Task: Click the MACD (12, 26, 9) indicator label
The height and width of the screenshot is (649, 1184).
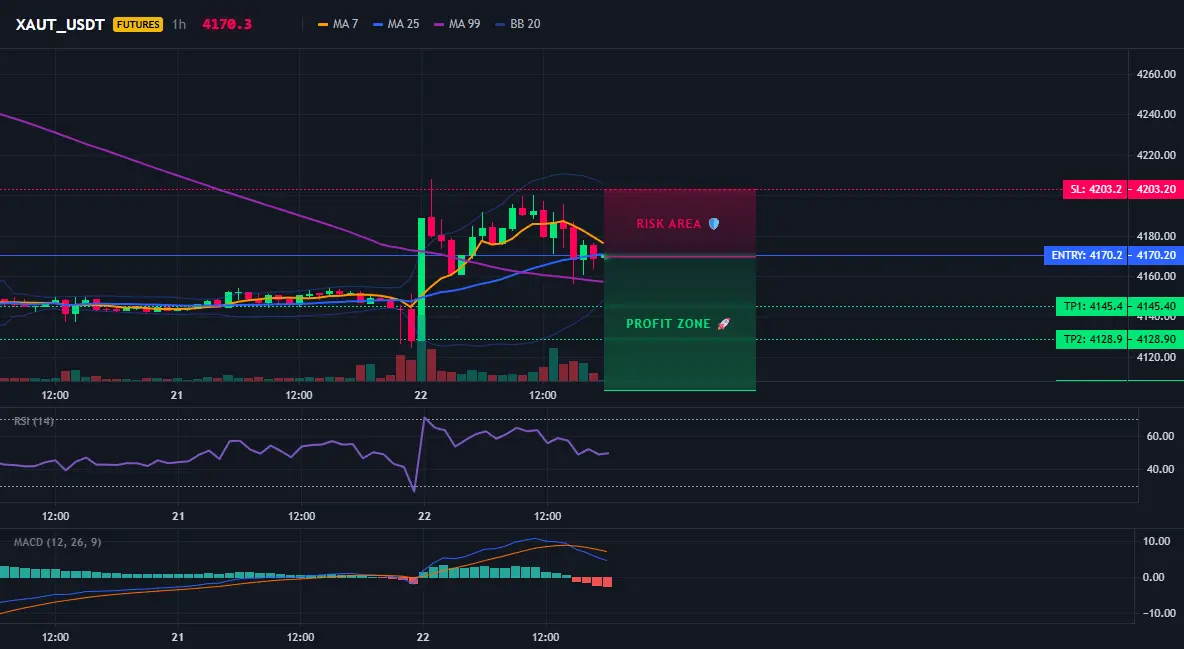Action: [57, 542]
